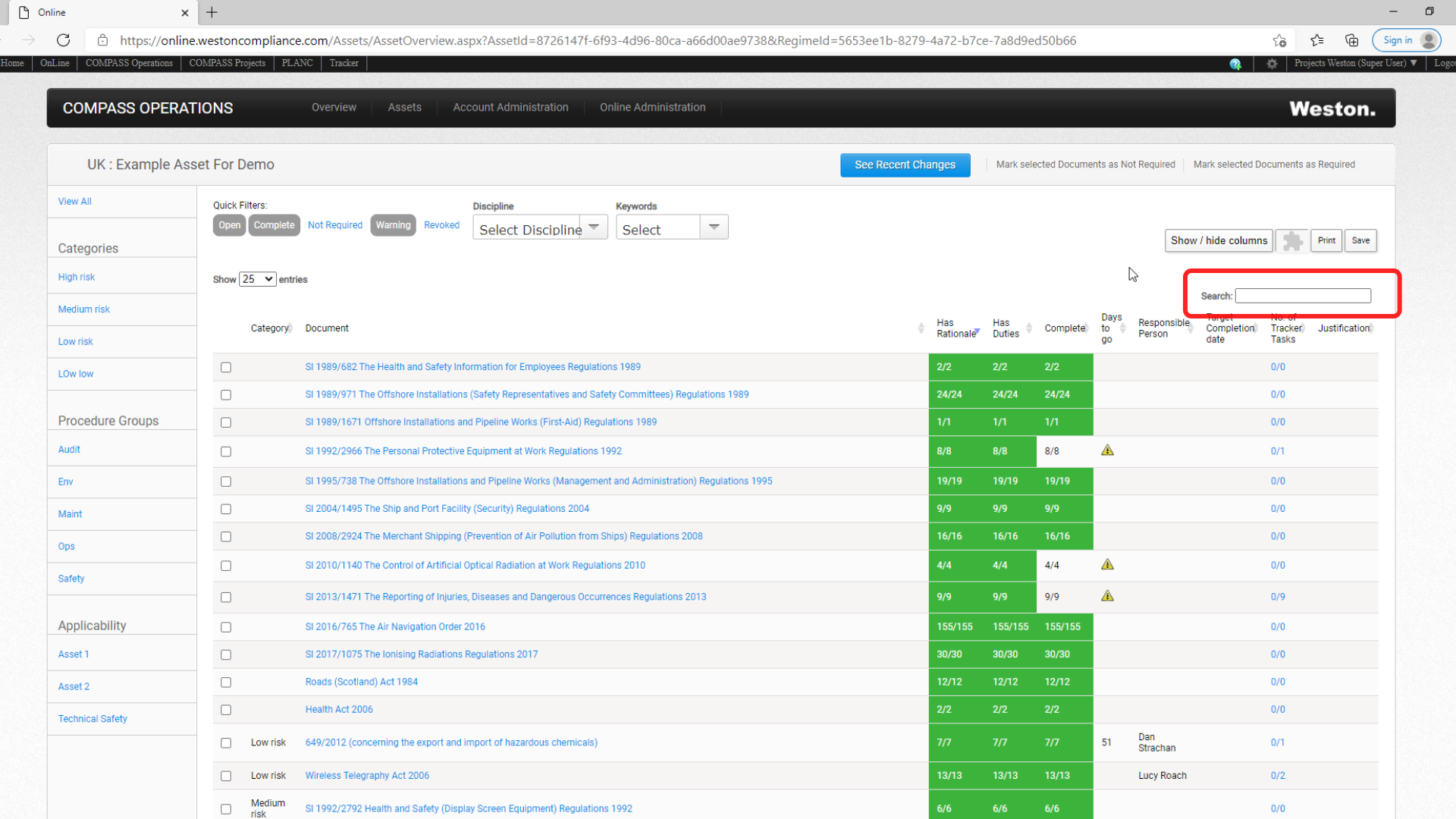Sort by Document column arrows

[921, 328]
